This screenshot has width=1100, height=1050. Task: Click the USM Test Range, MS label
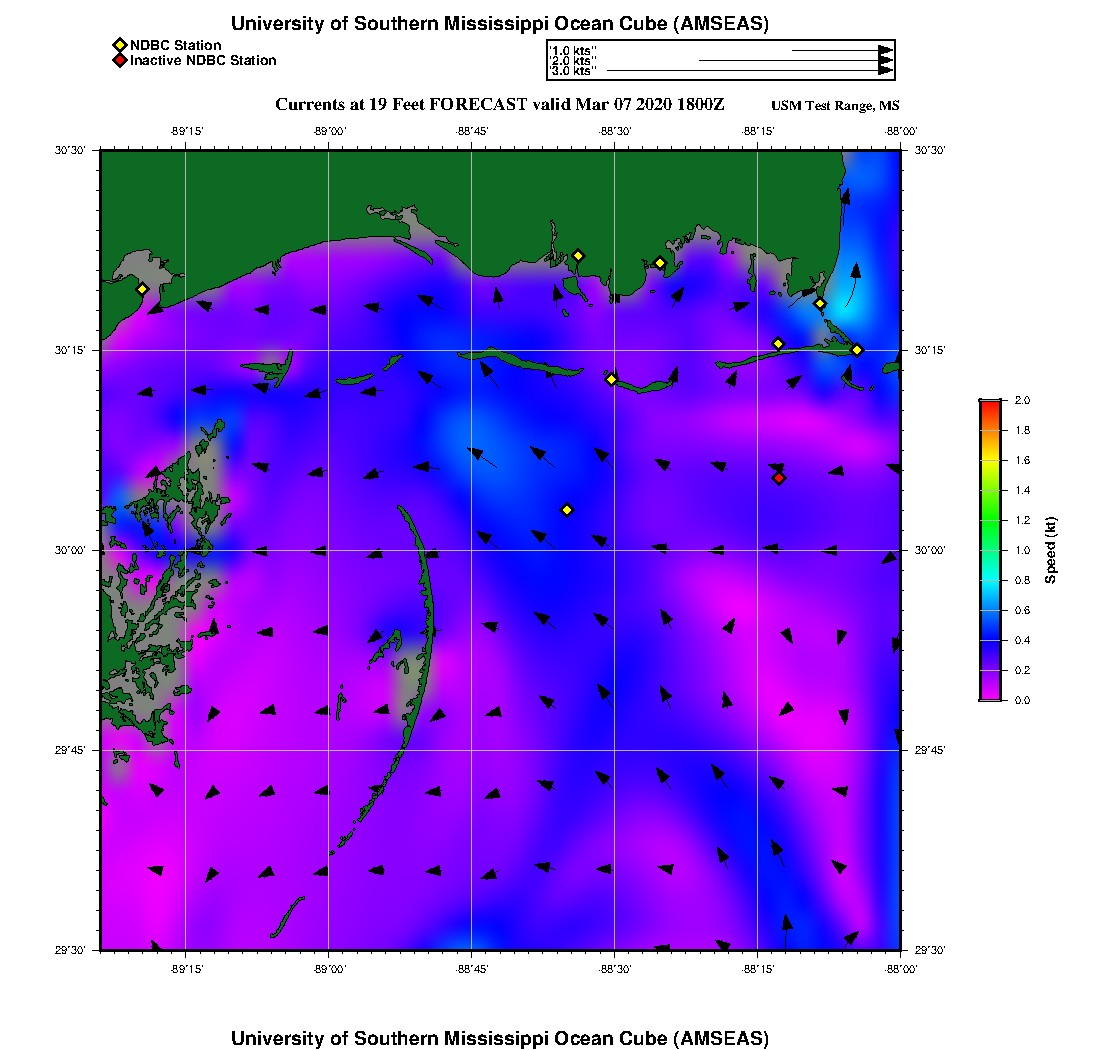(x=835, y=106)
